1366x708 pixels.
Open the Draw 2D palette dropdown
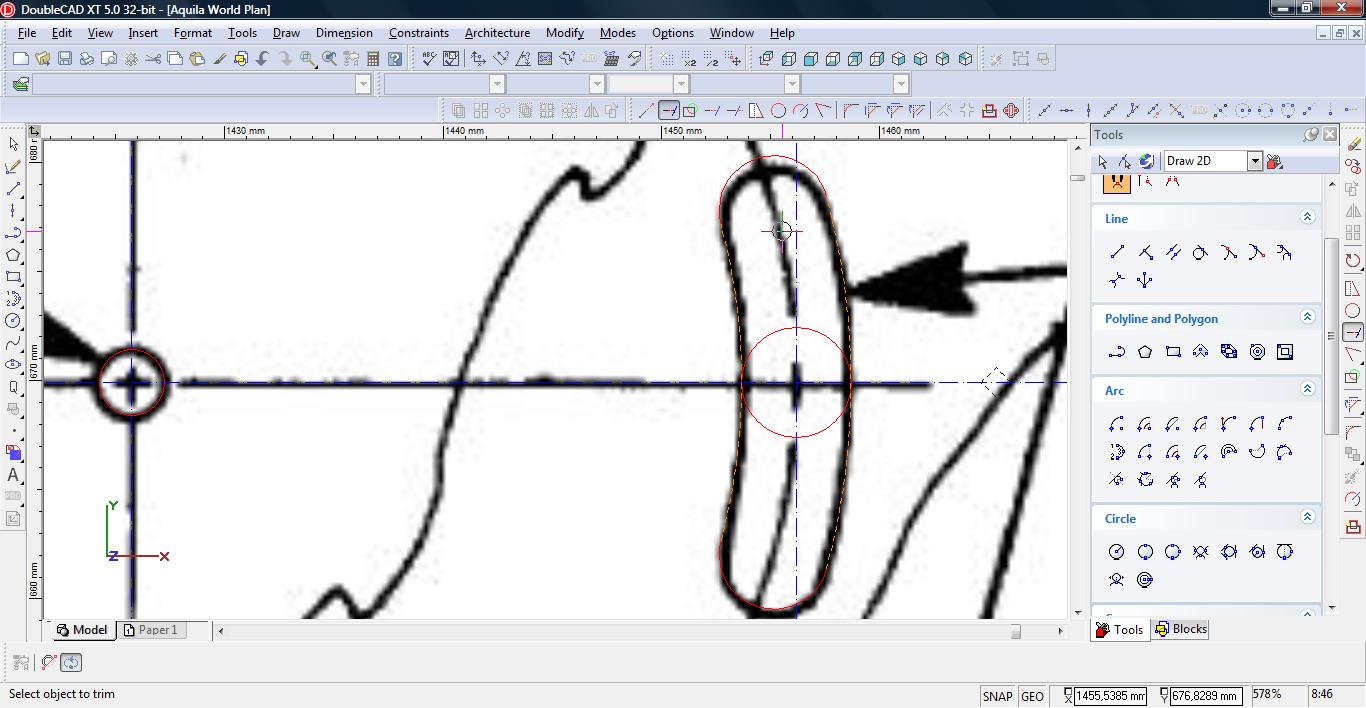coord(1254,161)
